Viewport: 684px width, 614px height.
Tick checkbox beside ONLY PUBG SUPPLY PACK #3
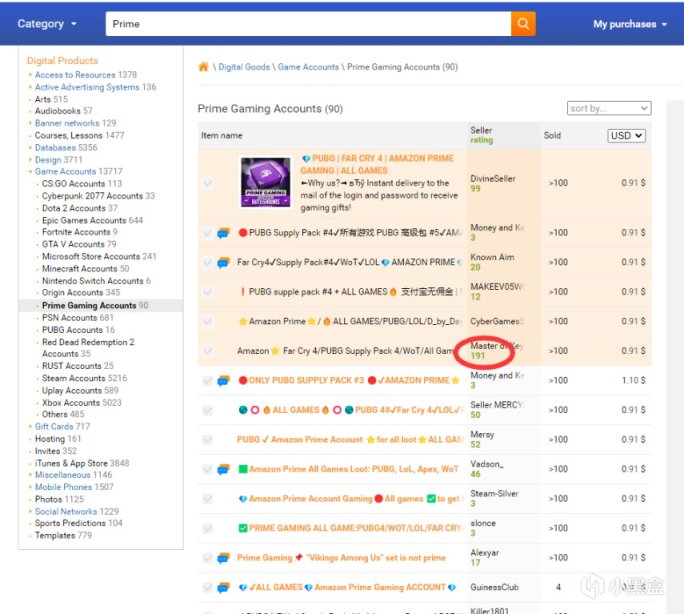[208, 381]
